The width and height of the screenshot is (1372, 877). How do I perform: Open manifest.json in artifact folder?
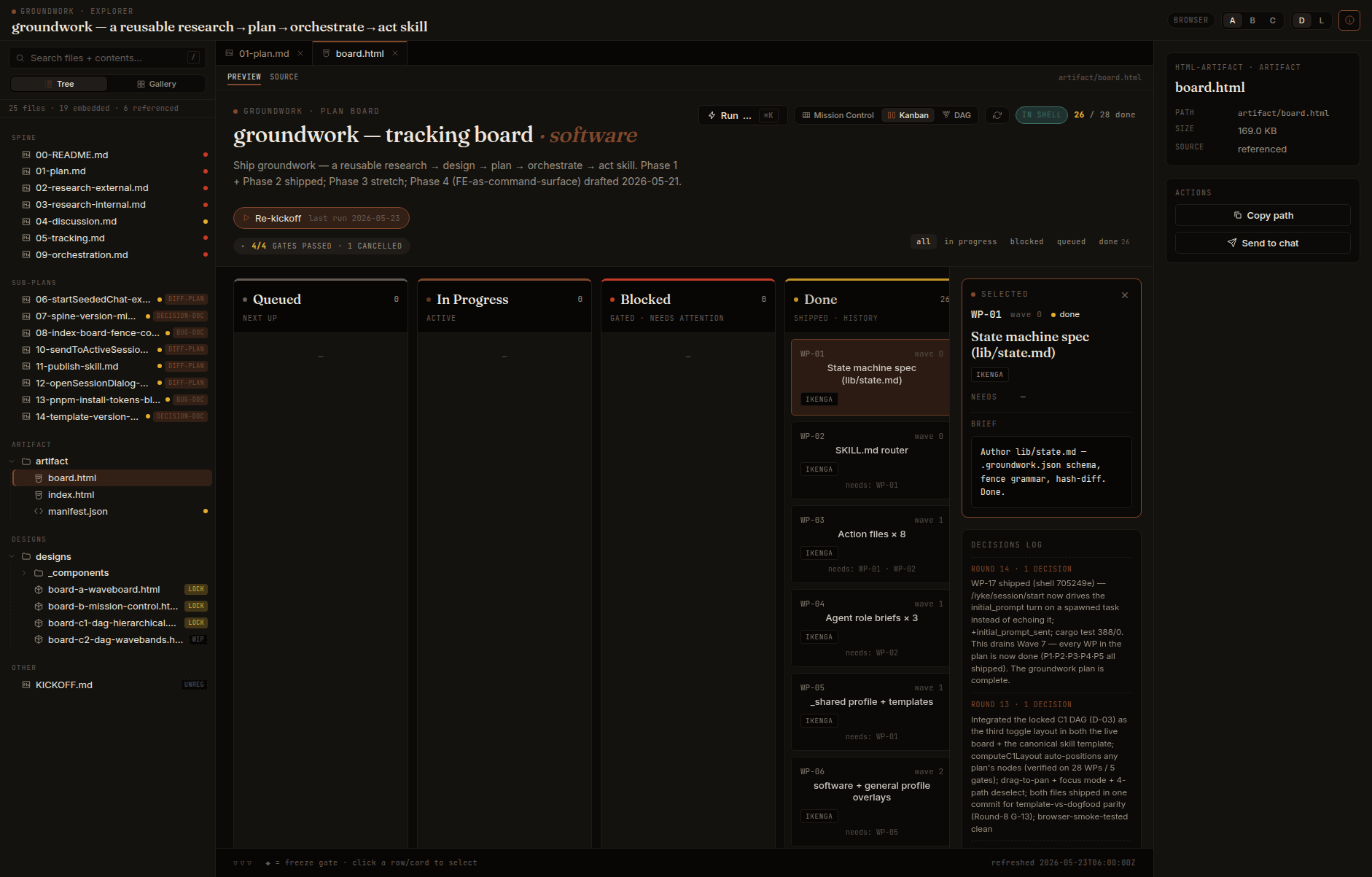(x=112, y=512)
